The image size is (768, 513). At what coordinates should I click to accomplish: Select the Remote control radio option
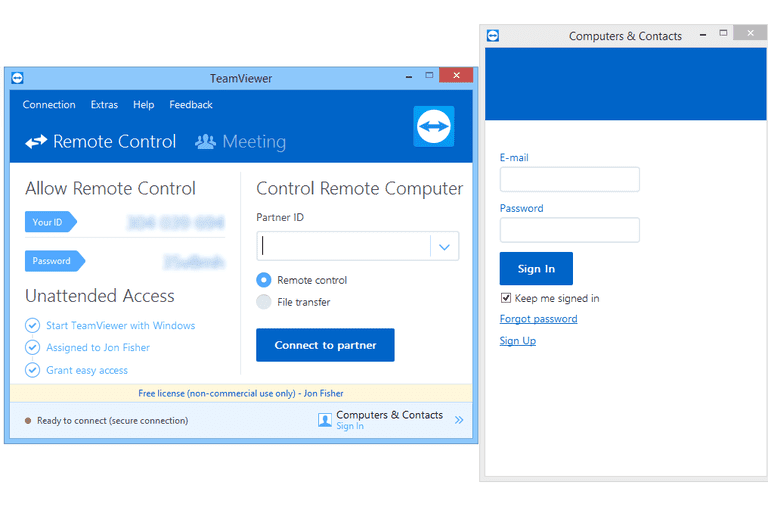click(x=264, y=280)
